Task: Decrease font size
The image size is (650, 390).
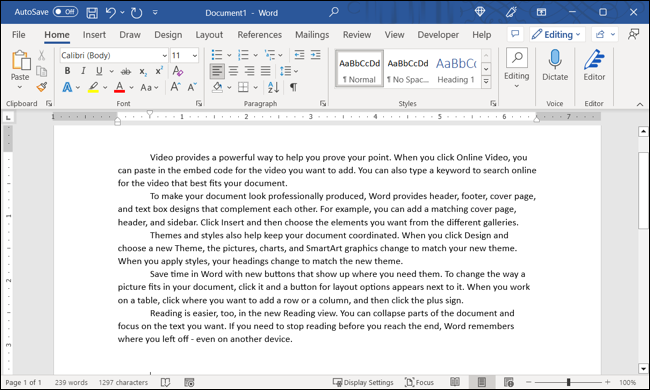Action: pos(192,87)
